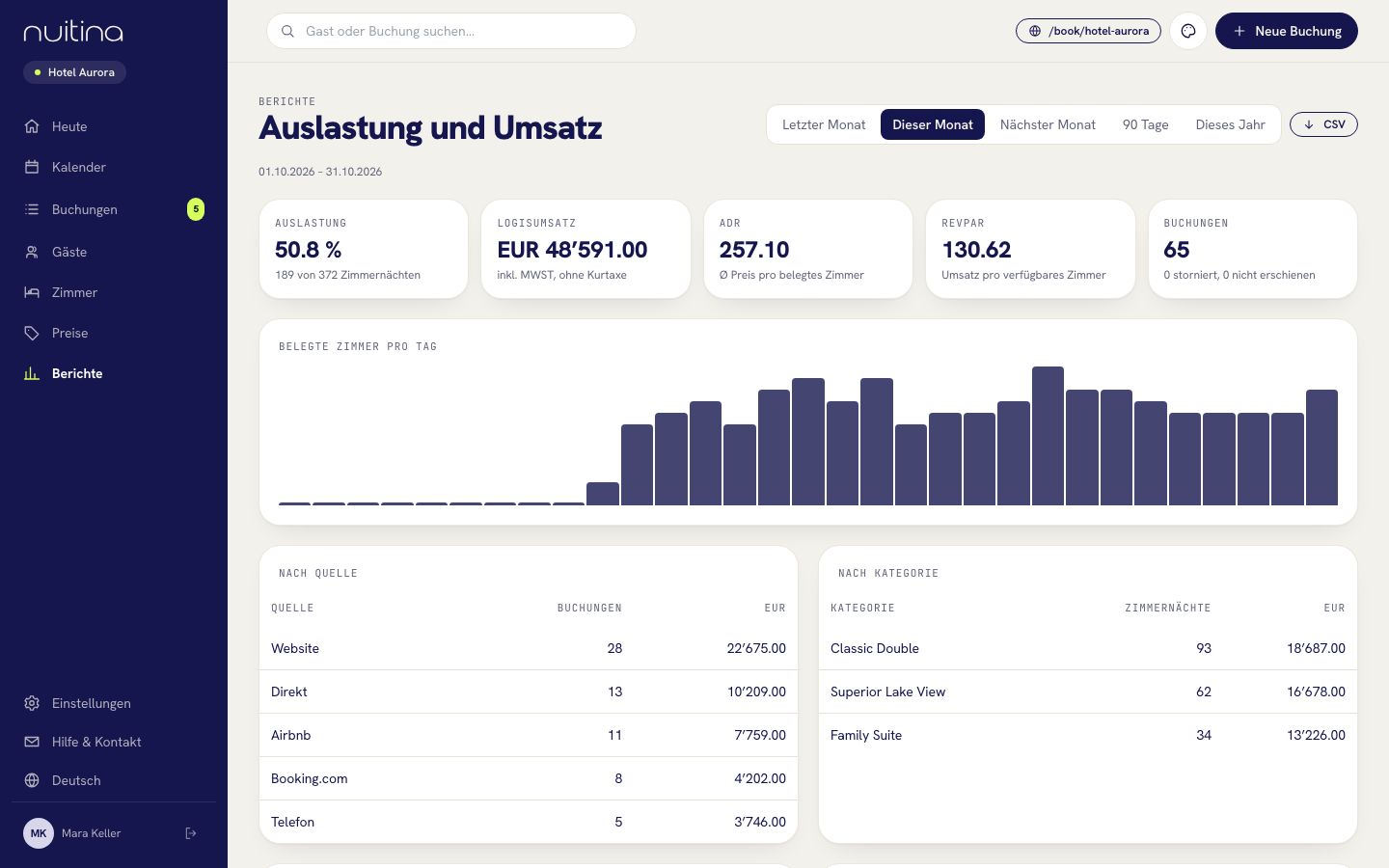Select the Nächster Monat range

[1048, 124]
